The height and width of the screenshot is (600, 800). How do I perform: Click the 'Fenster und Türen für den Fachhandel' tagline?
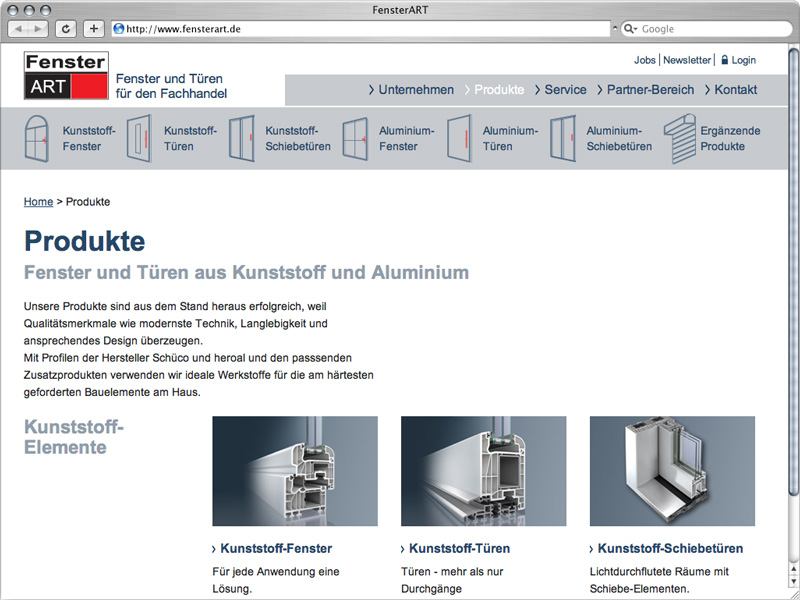(x=171, y=86)
